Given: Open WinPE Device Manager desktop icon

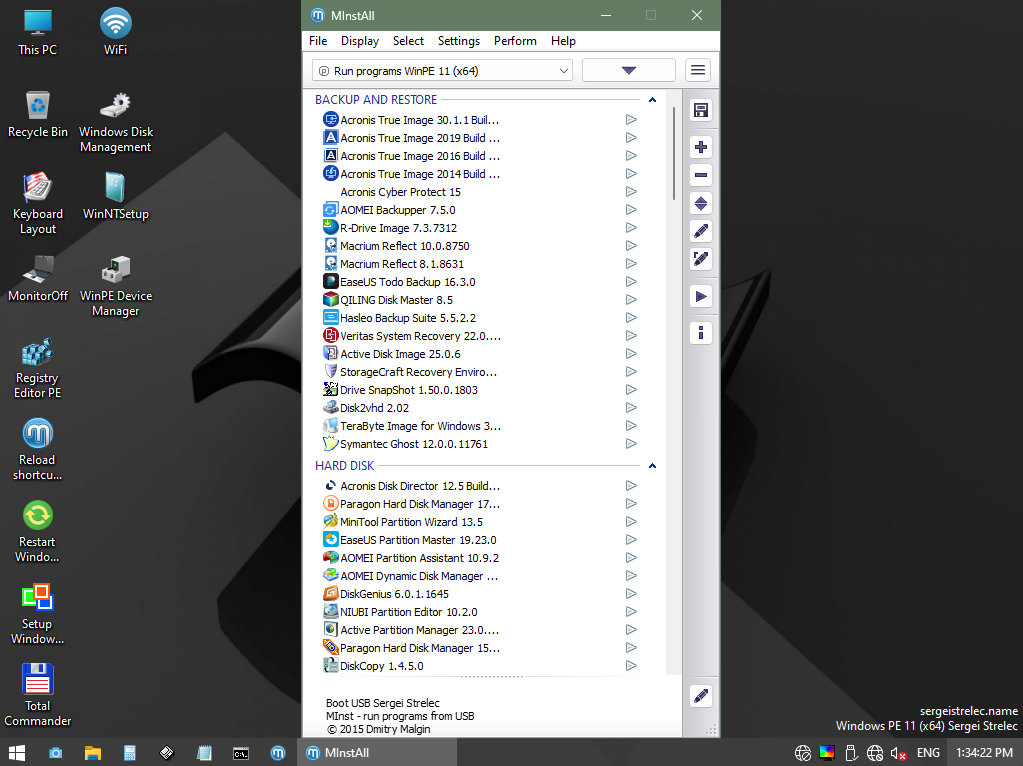Looking at the screenshot, I should 115,286.
